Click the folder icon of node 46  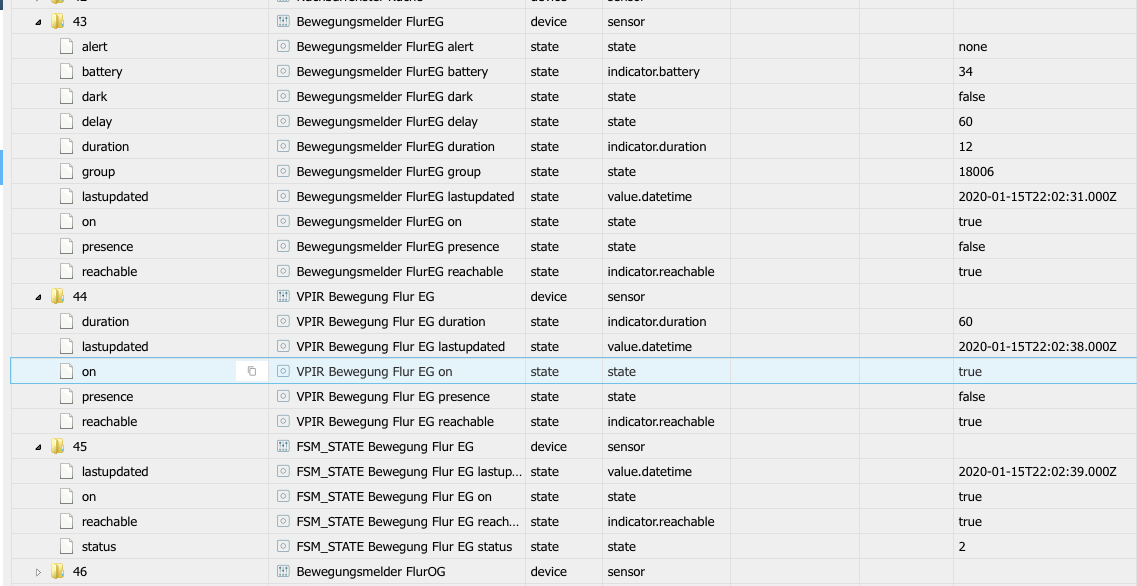pyautogui.click(x=57, y=571)
